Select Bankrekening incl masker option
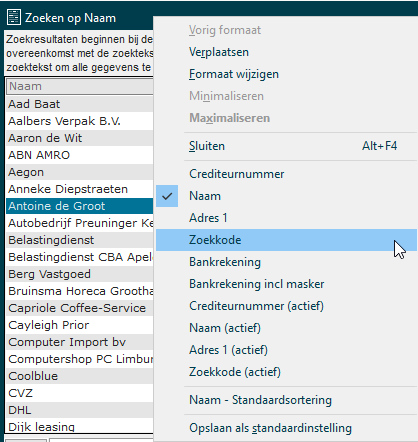Image resolution: width=418 pixels, height=442 pixels. pos(286,284)
